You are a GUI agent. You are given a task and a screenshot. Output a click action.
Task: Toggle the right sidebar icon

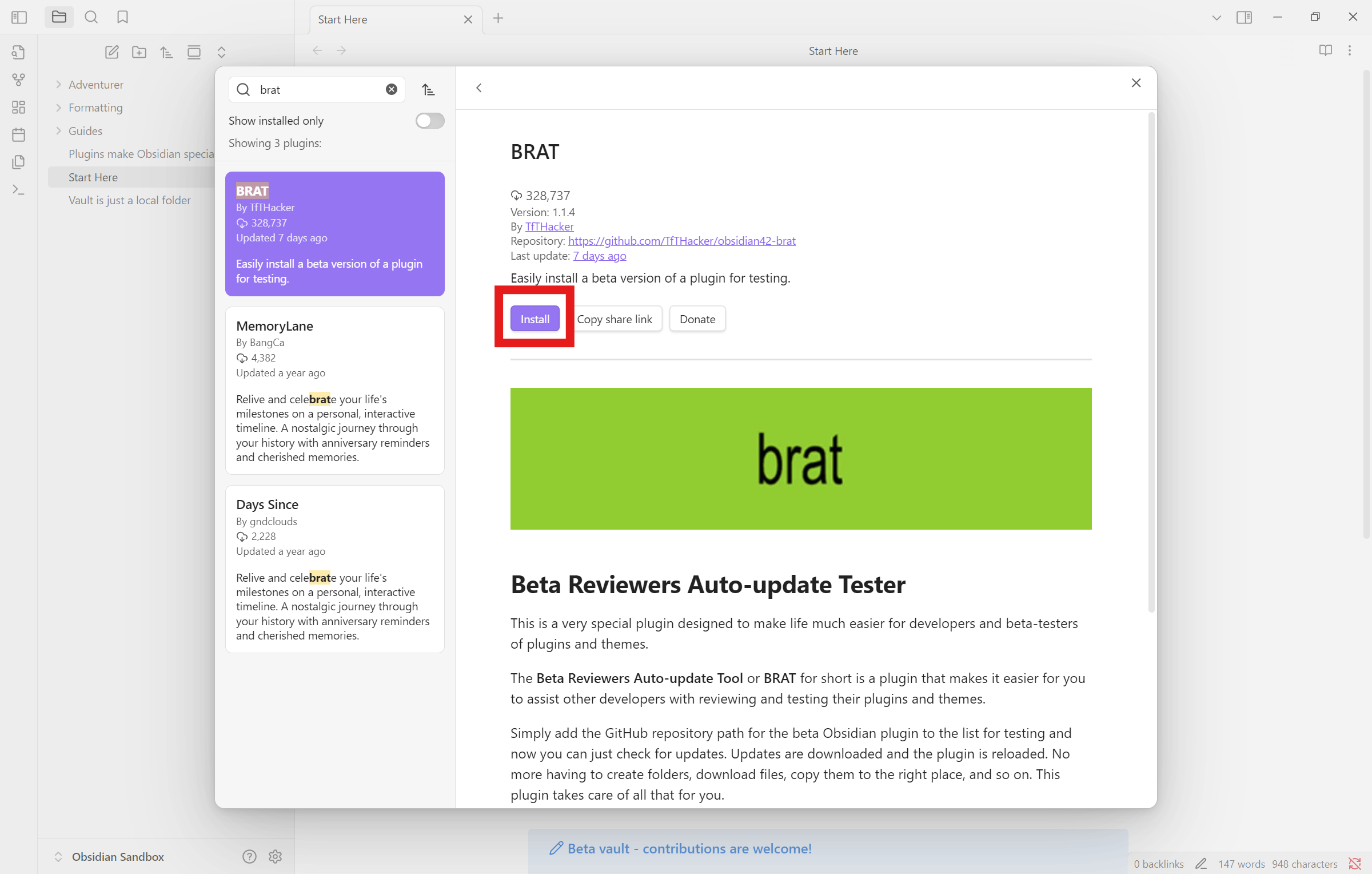coord(1244,17)
